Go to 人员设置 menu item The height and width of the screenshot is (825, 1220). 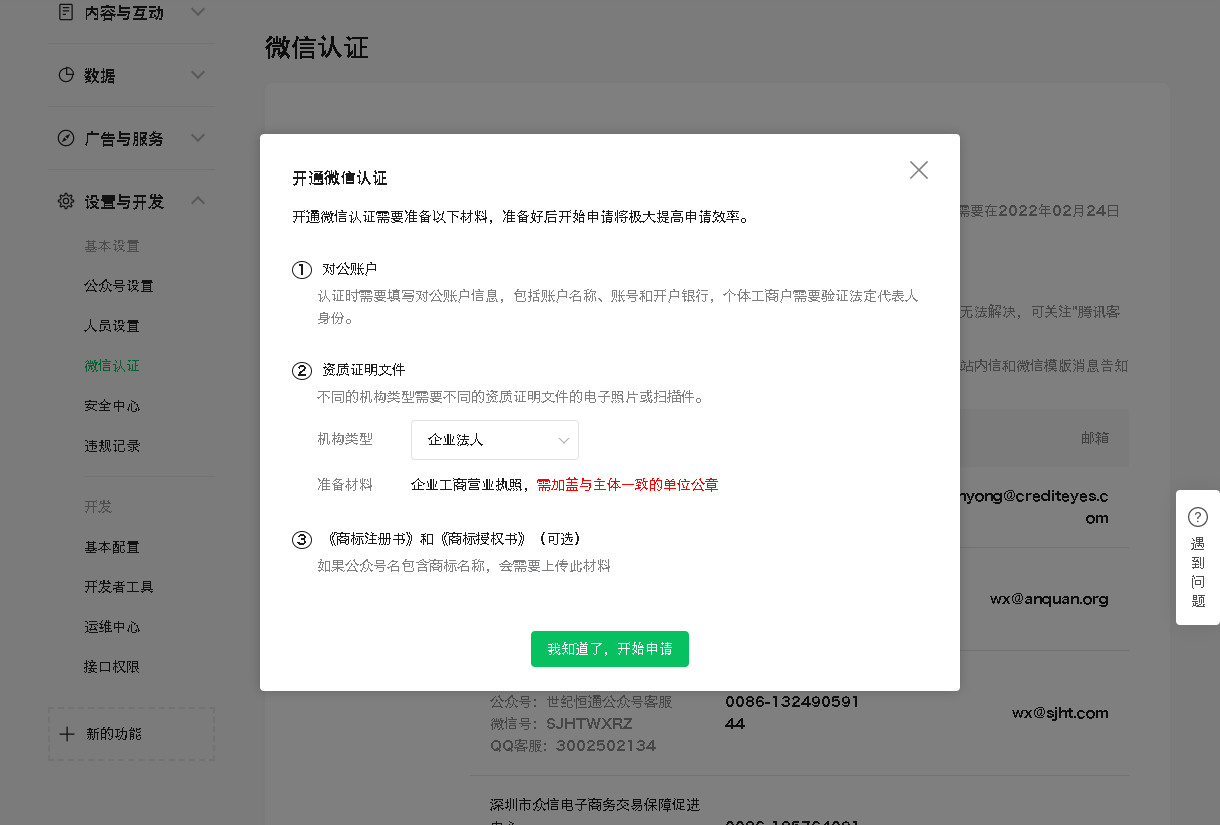[112, 326]
